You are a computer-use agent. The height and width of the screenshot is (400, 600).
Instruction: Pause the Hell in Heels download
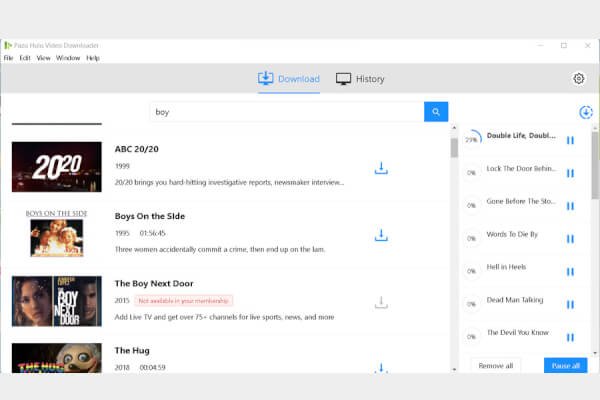570,272
